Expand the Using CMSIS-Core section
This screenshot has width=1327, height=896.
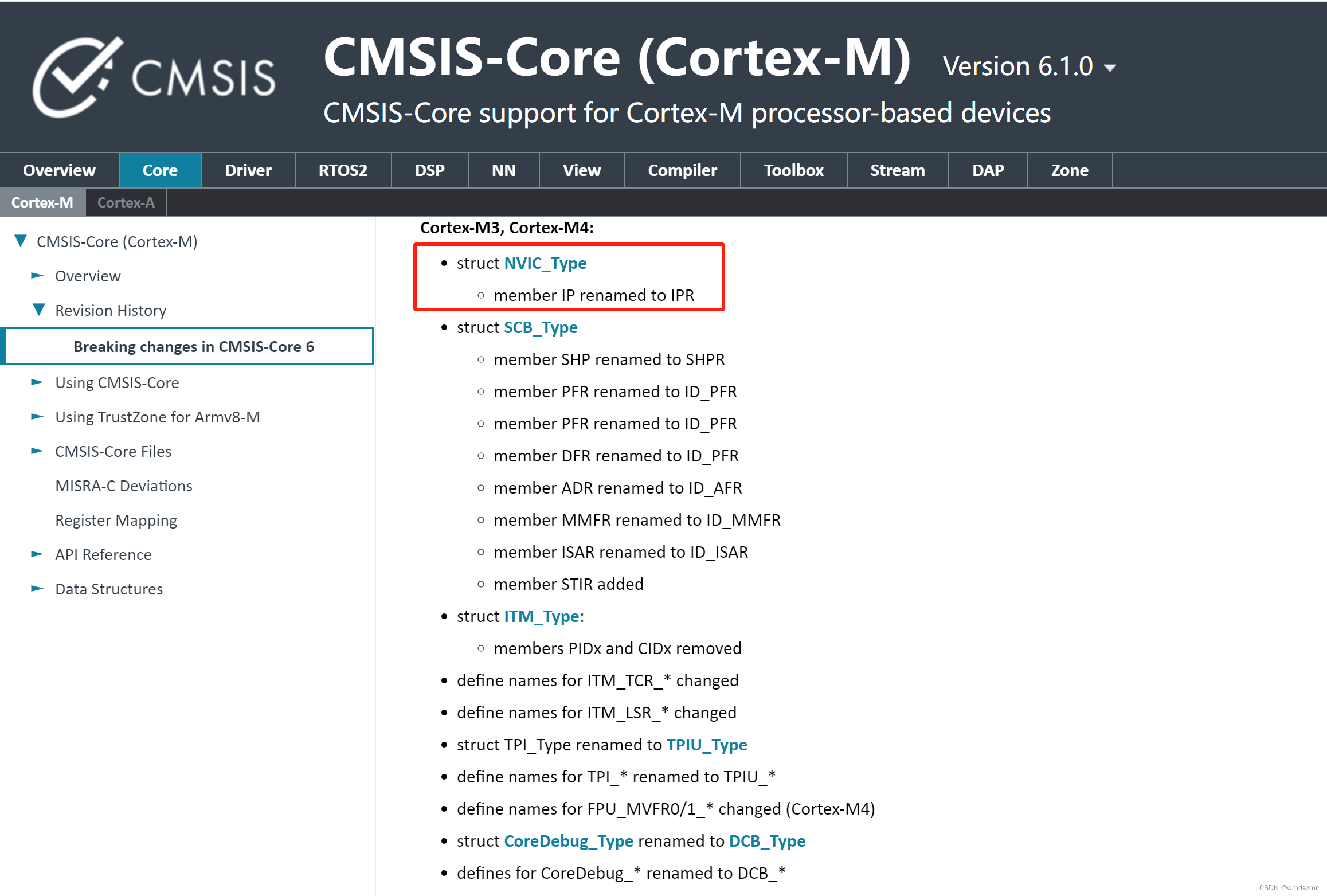pyautogui.click(x=37, y=382)
